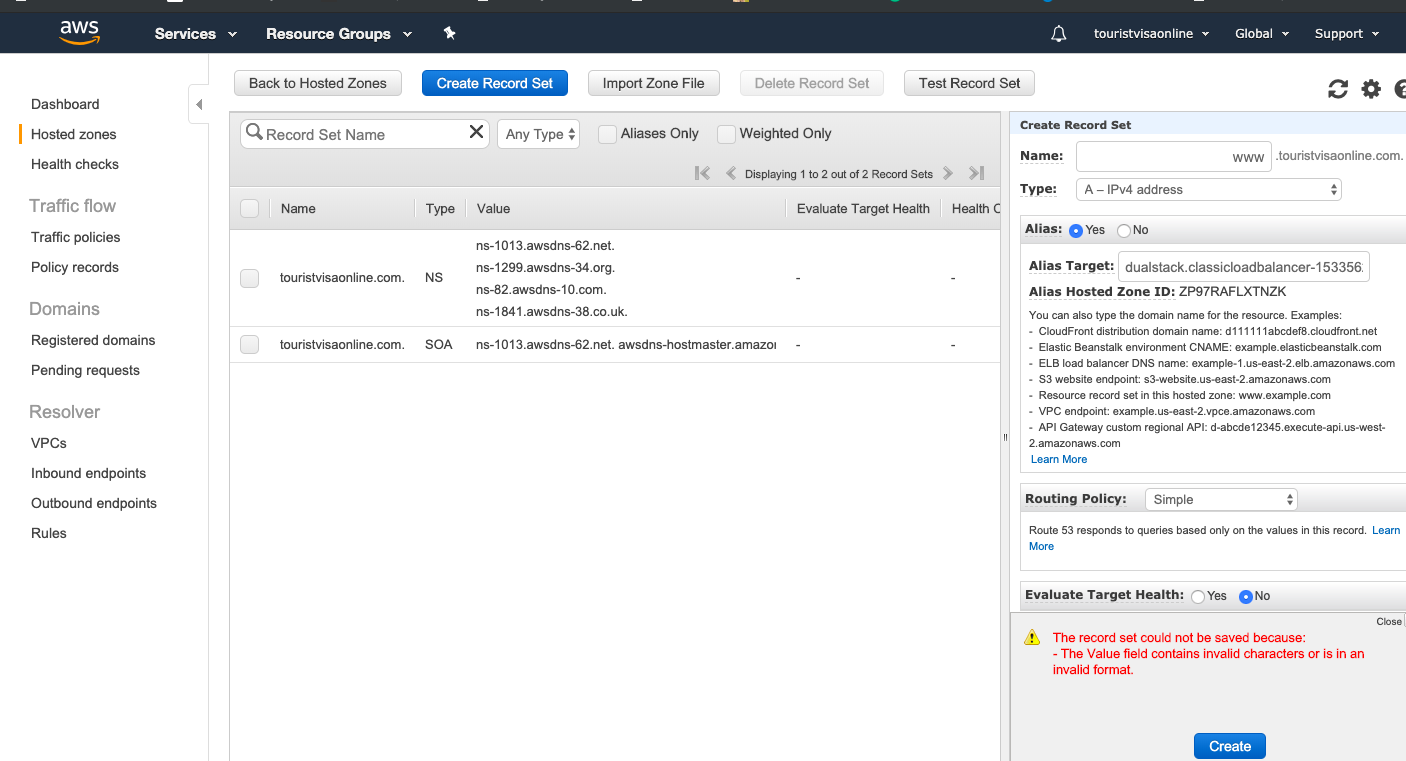Viewport: 1406px width, 761px height.
Task: Enable the Weighted Only filter
Action: (726, 134)
